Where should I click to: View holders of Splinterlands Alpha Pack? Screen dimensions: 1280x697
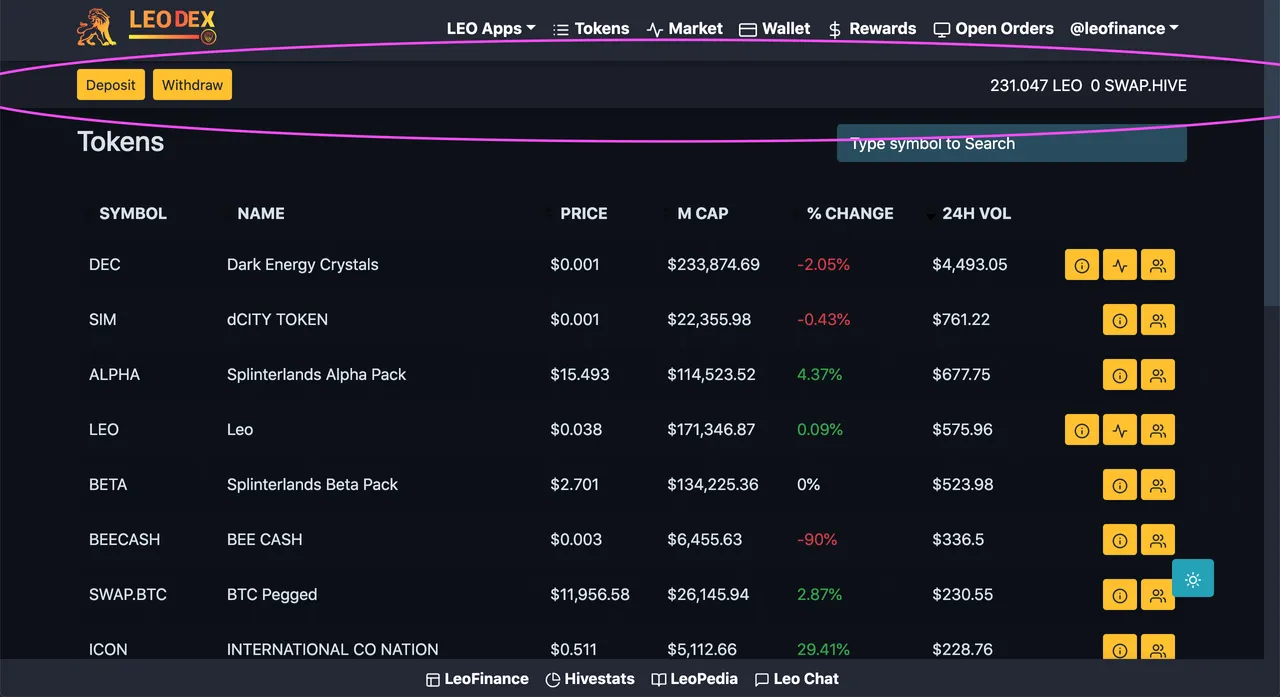pyautogui.click(x=1158, y=375)
